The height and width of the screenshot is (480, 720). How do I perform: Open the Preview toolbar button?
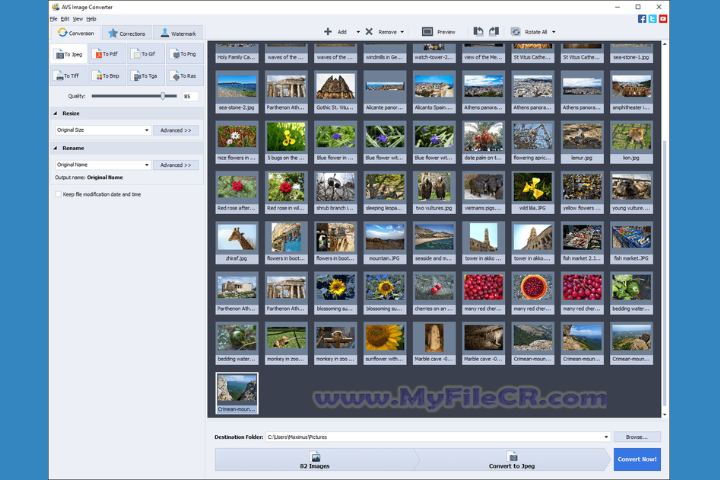(x=439, y=32)
